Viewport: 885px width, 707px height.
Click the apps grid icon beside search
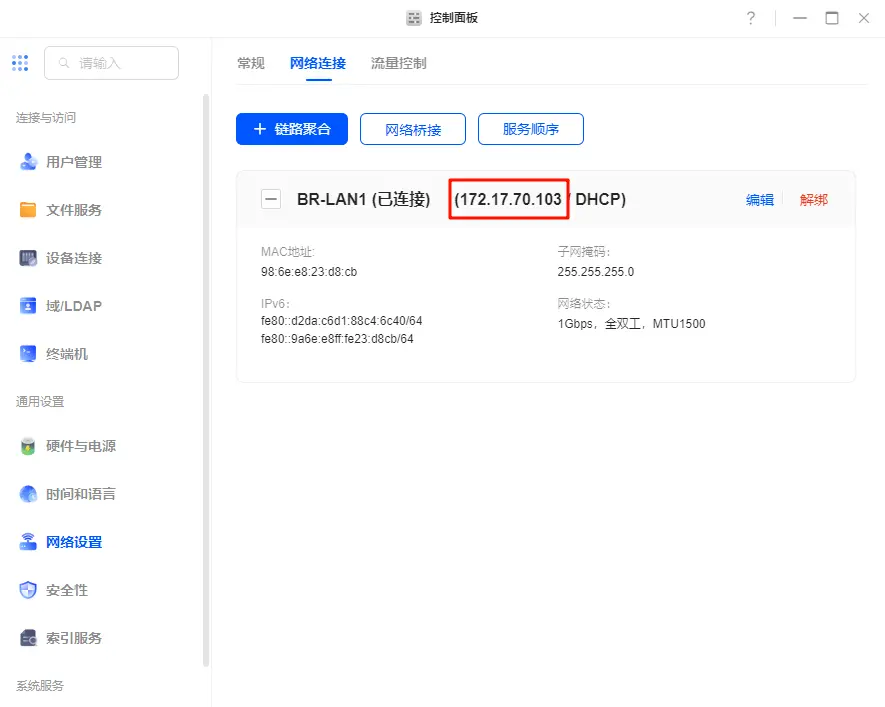coord(20,63)
